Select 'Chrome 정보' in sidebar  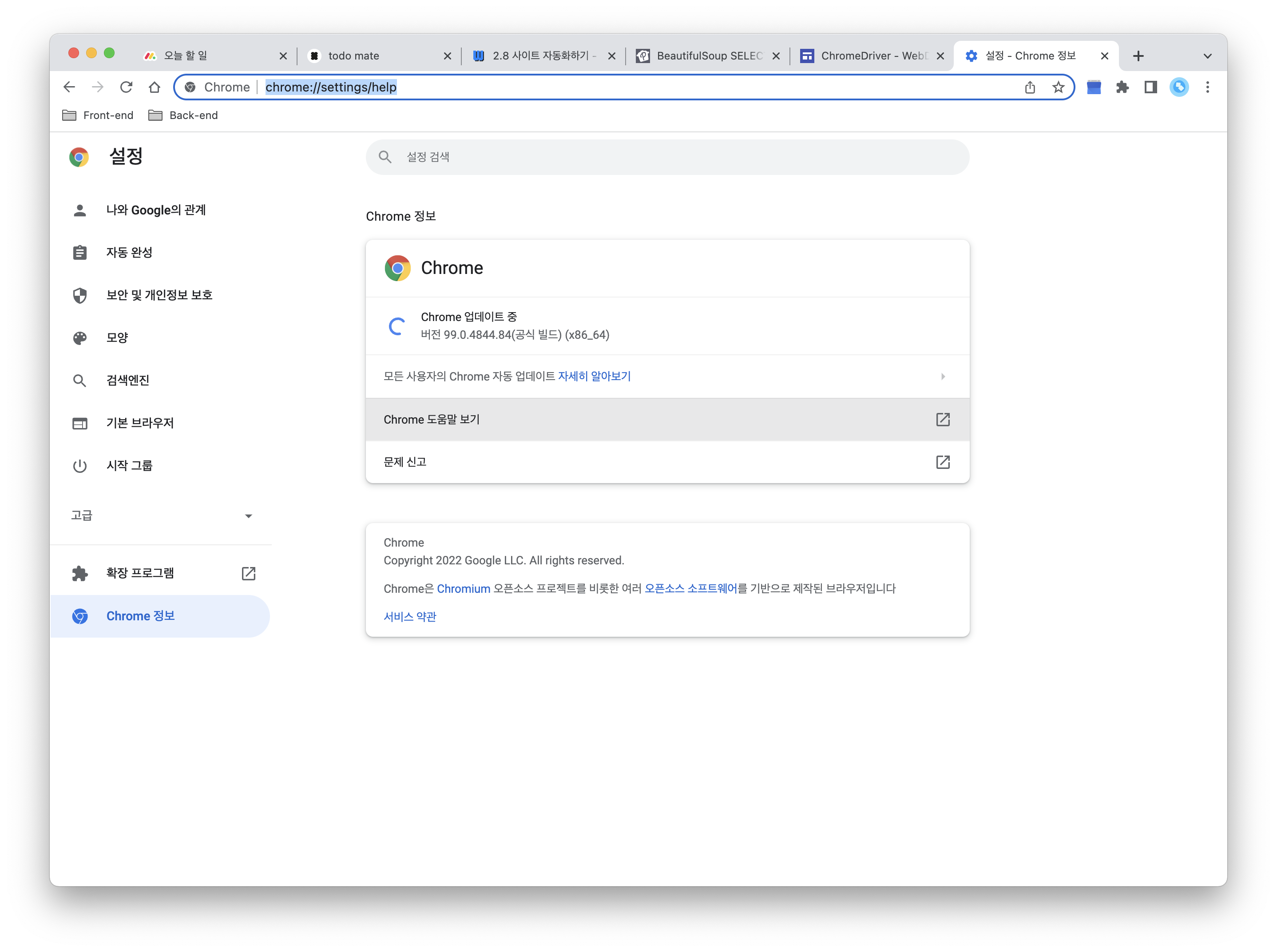tap(160, 615)
